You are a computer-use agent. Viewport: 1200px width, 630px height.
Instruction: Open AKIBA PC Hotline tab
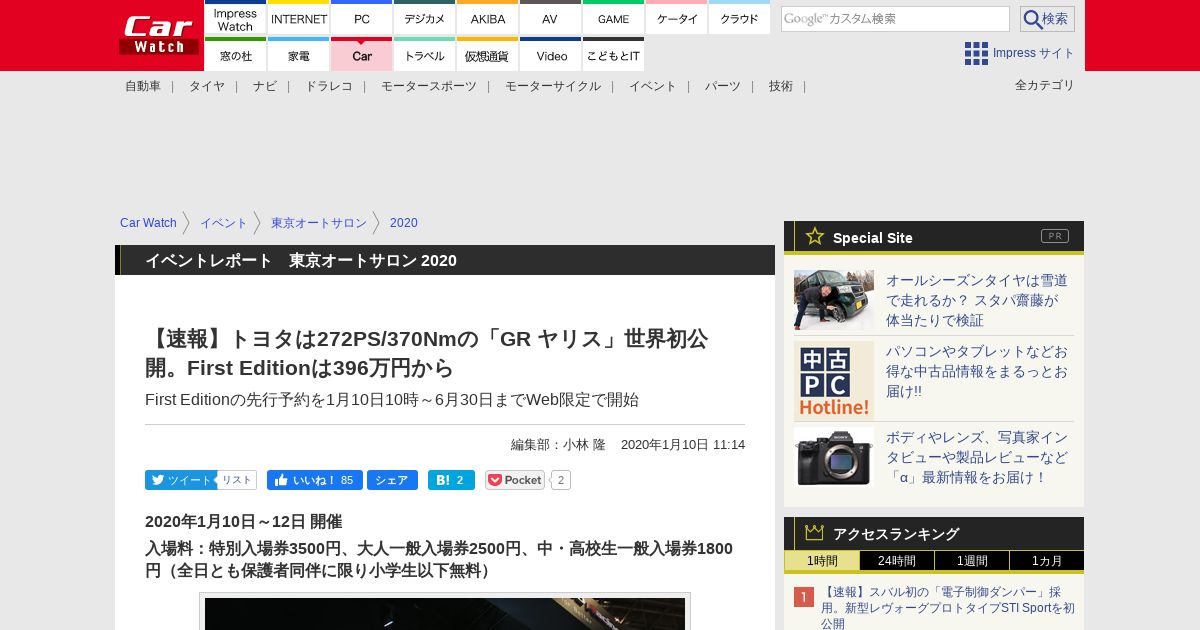tap(487, 18)
